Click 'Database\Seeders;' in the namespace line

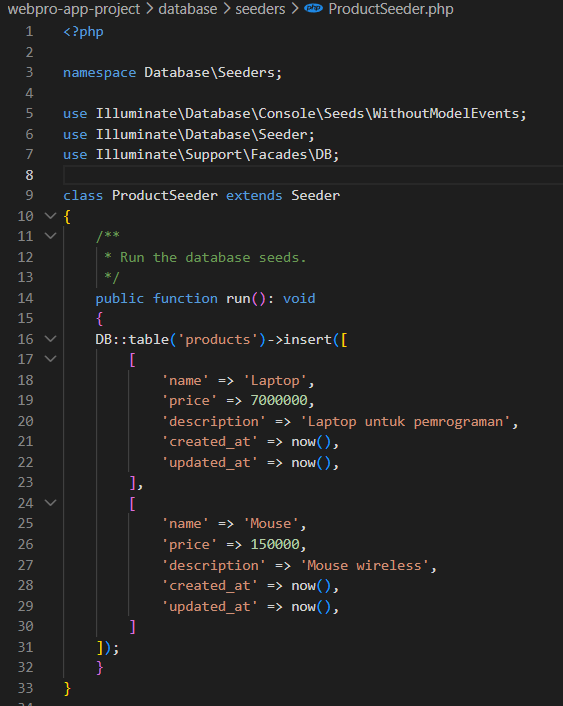[213, 72]
